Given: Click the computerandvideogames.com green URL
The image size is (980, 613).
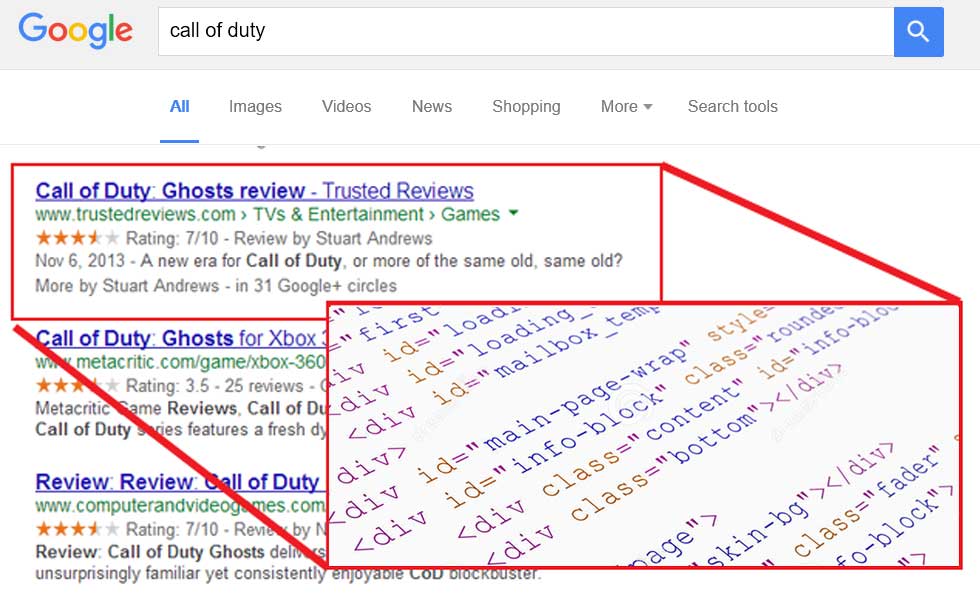Looking at the screenshot, I should pos(181,505).
